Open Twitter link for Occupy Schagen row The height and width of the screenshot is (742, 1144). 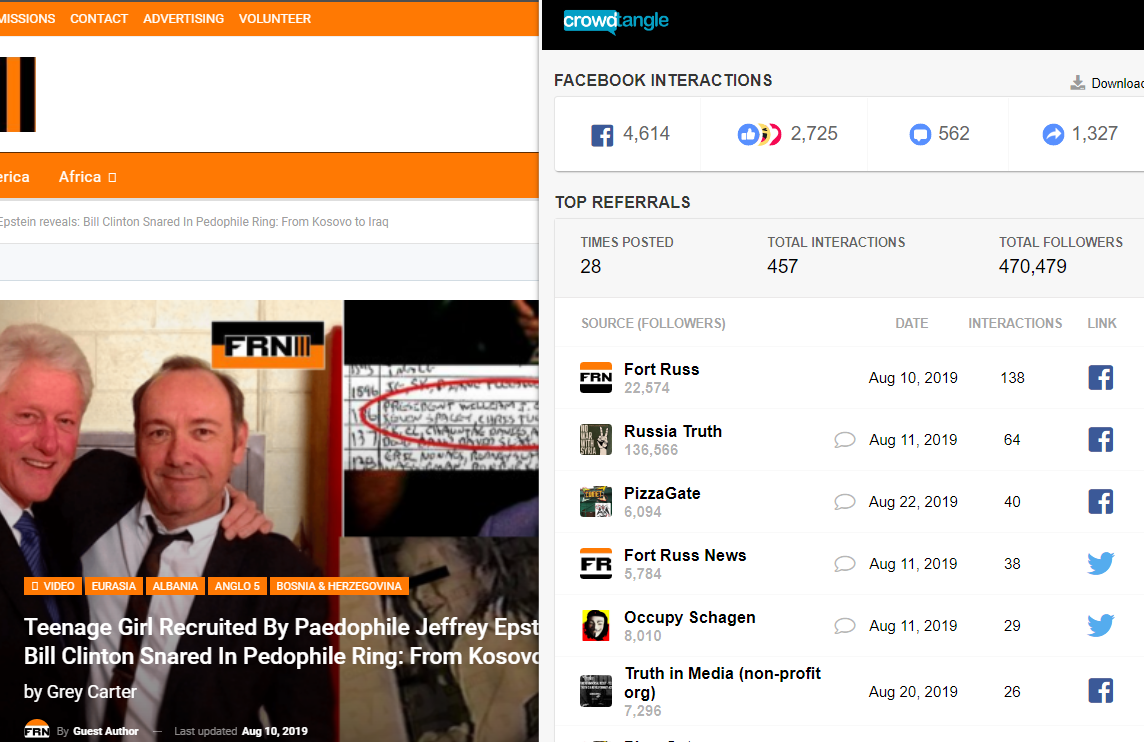(1100, 625)
